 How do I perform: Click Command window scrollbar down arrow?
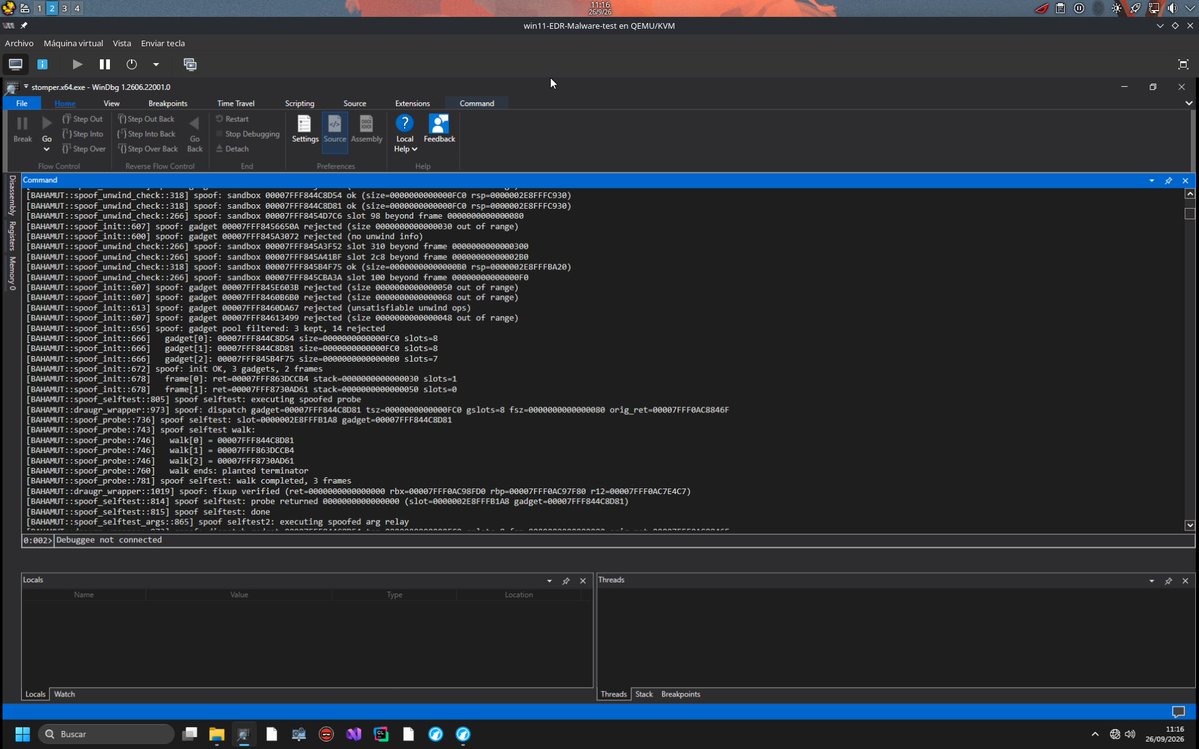click(x=1189, y=525)
